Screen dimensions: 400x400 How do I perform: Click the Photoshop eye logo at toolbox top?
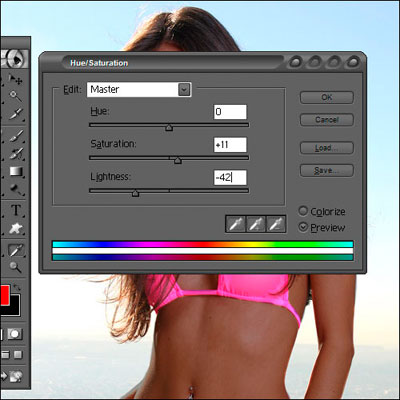pos(14,59)
